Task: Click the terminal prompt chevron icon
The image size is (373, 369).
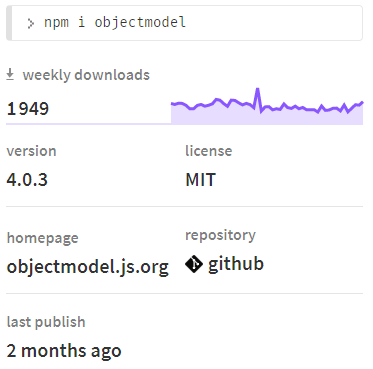Action: (31, 23)
